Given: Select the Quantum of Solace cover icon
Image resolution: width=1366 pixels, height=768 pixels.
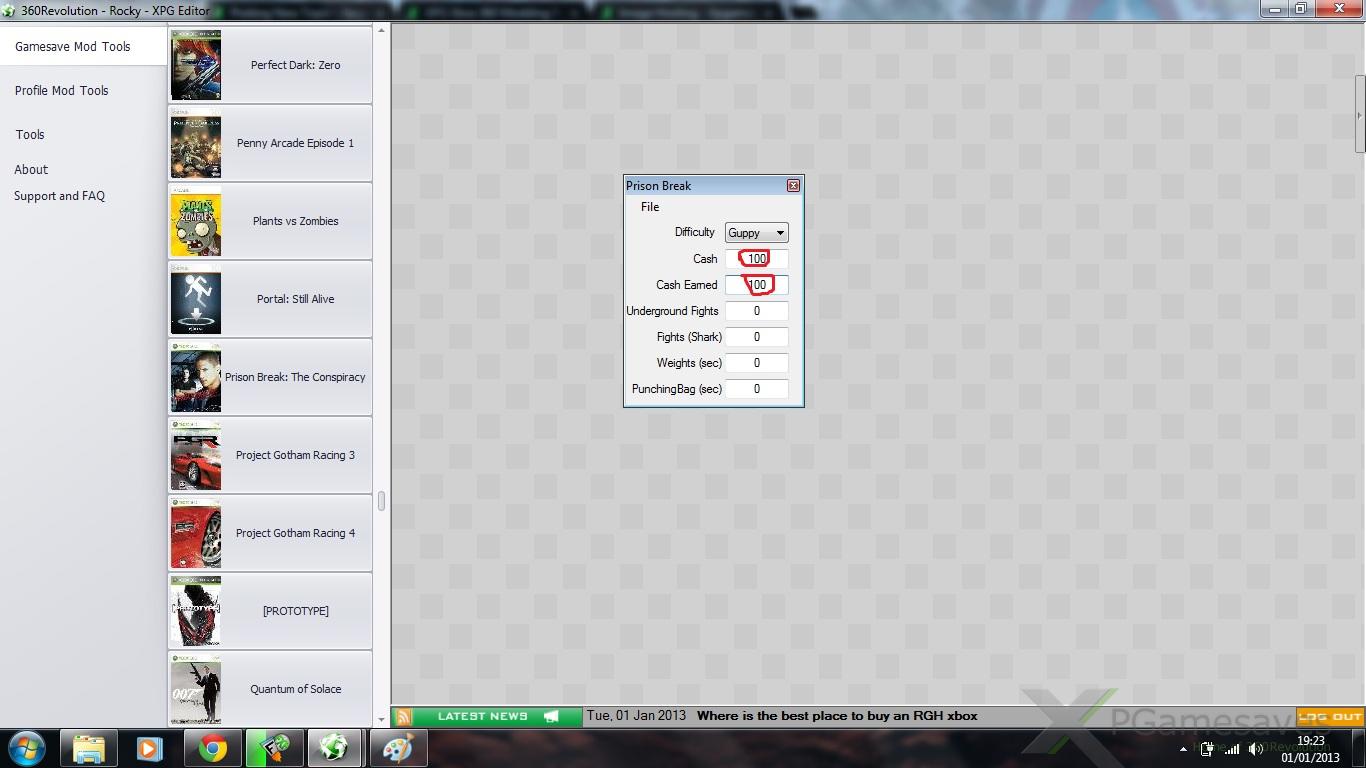Looking at the screenshot, I should pos(196,689).
